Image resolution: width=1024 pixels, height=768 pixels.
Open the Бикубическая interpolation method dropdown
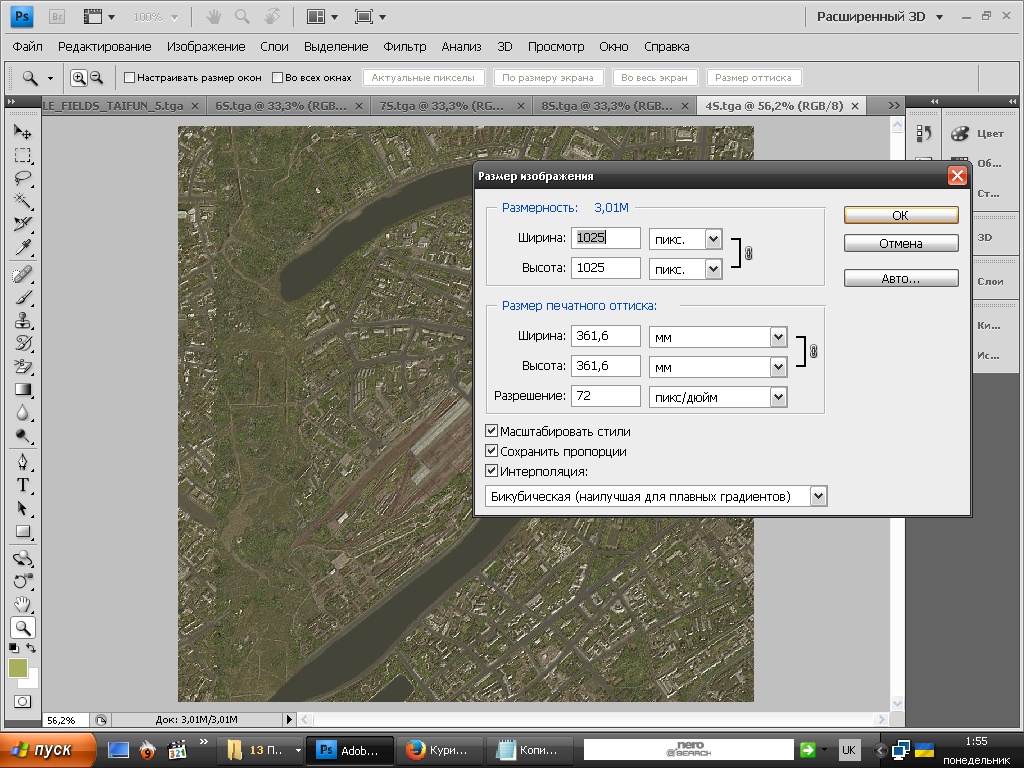[818, 496]
